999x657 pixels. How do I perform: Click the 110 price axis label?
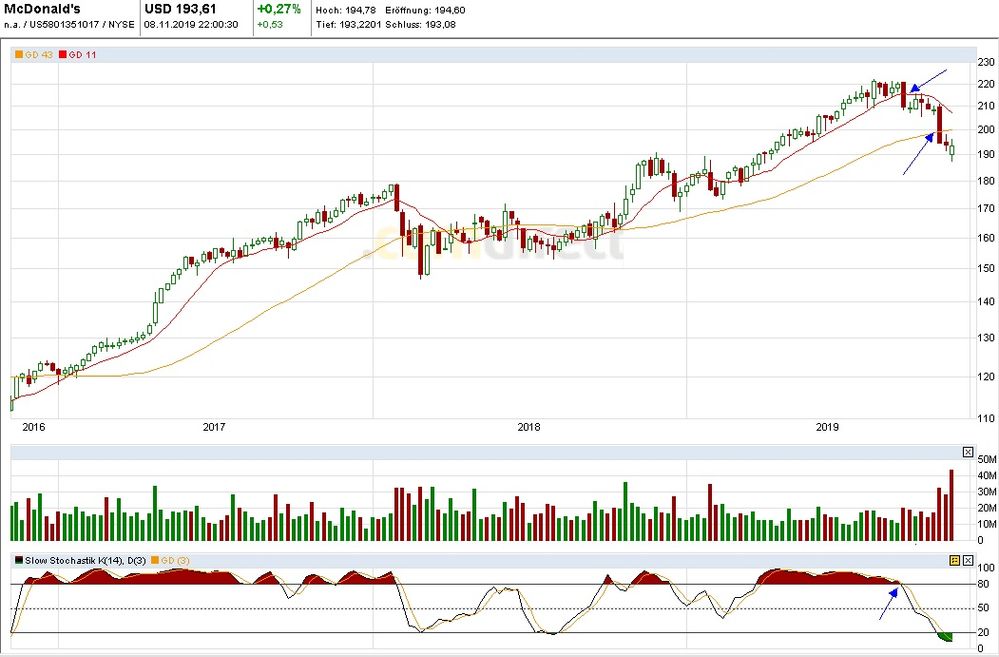[x=986, y=419]
